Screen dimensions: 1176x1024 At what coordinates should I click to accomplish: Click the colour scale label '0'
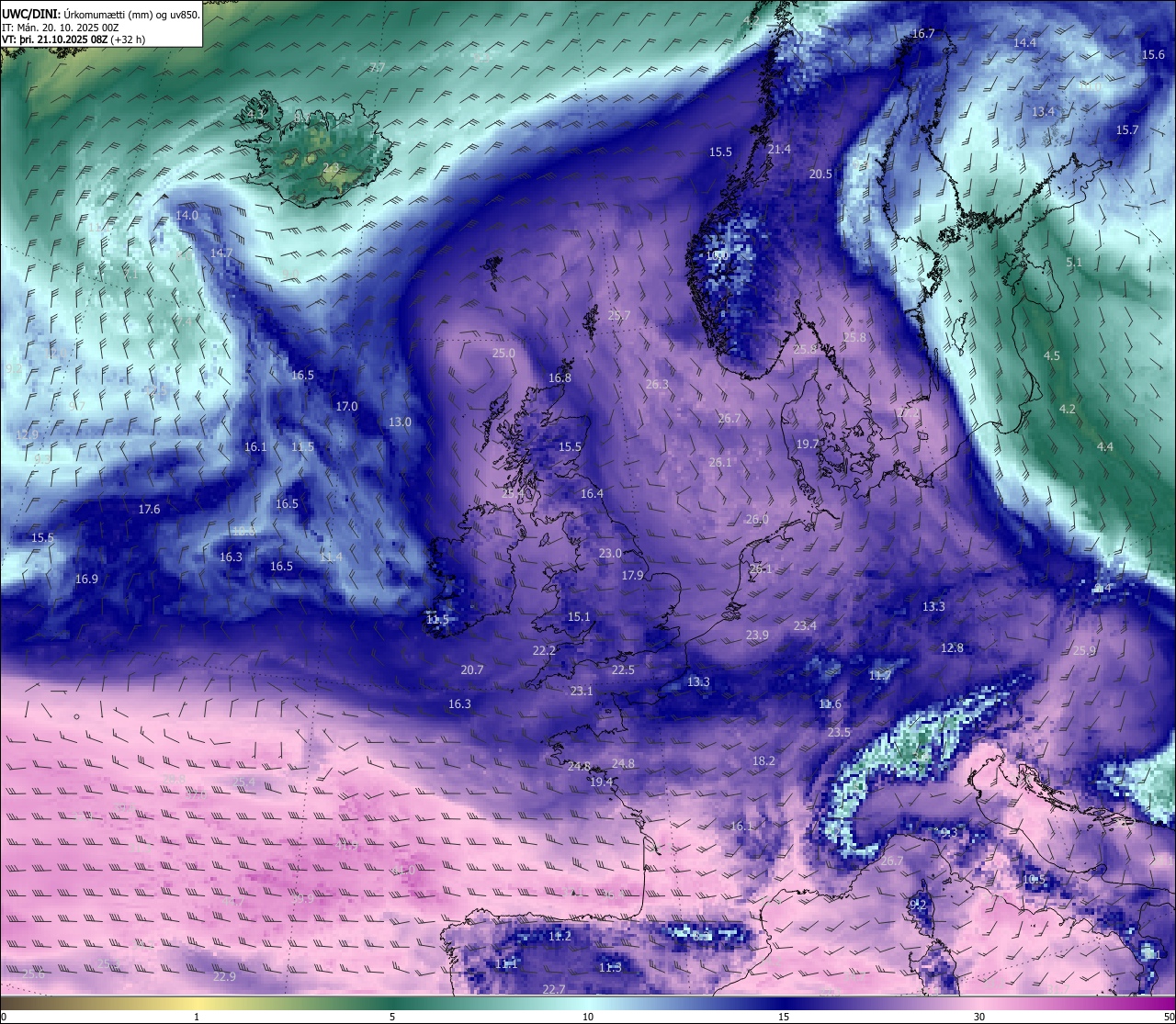pos(4,1017)
